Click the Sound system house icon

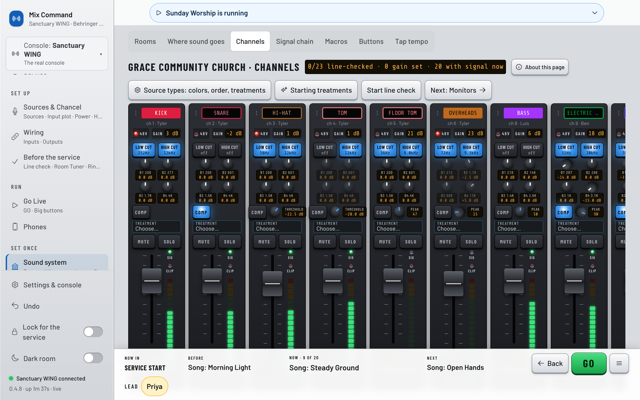click(15, 266)
